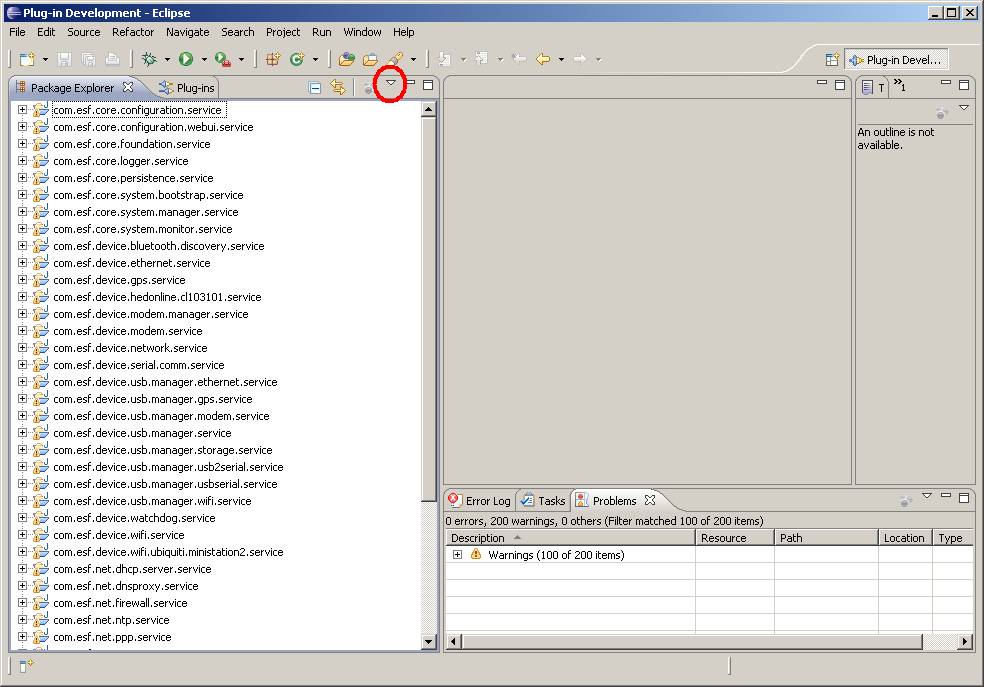Click the open folder toolbar icon

(x=371, y=60)
